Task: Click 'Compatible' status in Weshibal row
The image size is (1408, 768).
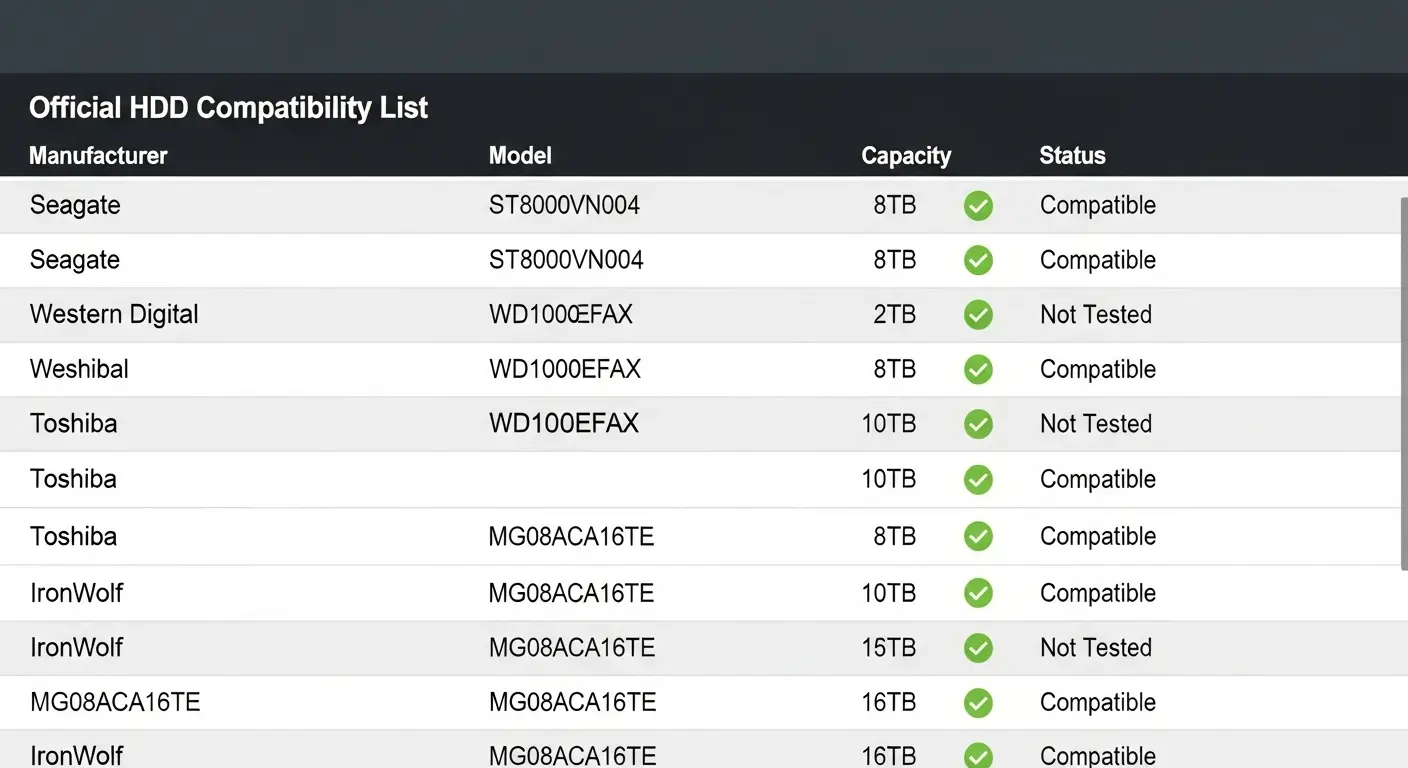Action: pos(1098,370)
